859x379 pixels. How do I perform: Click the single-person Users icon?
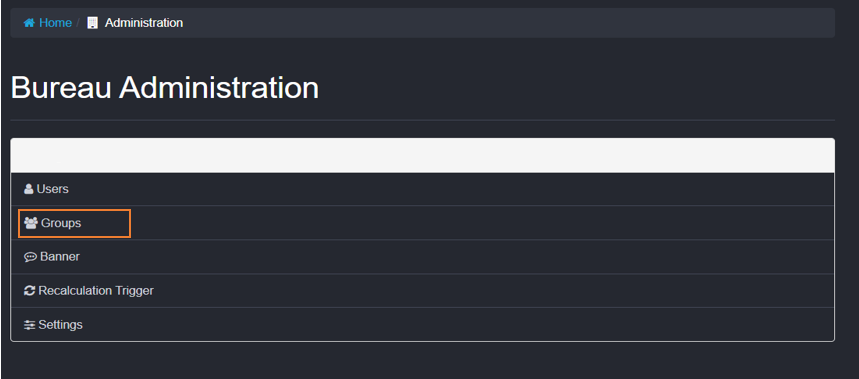[28, 190]
